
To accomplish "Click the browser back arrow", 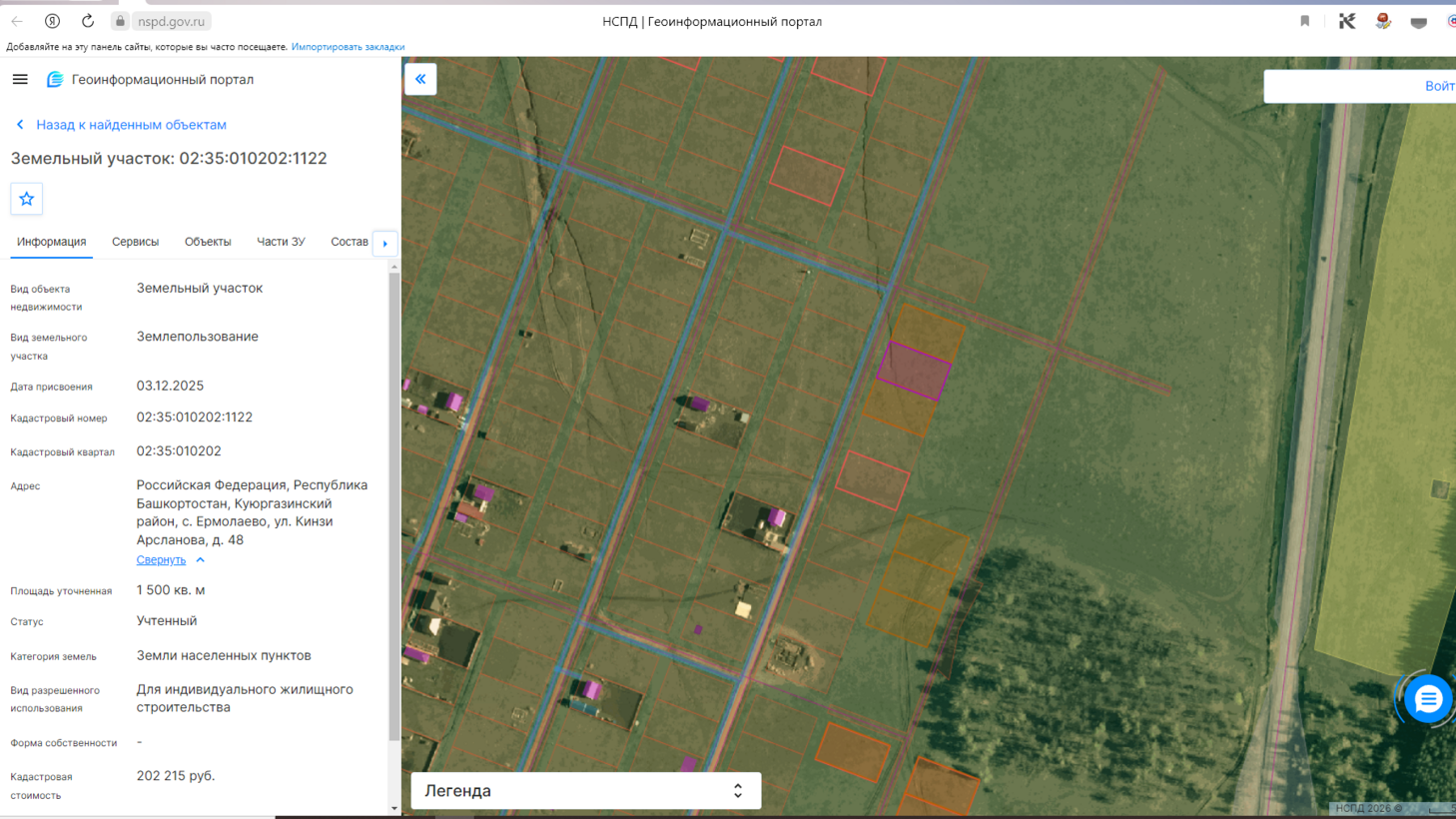I will pyautogui.click(x=17, y=21).
